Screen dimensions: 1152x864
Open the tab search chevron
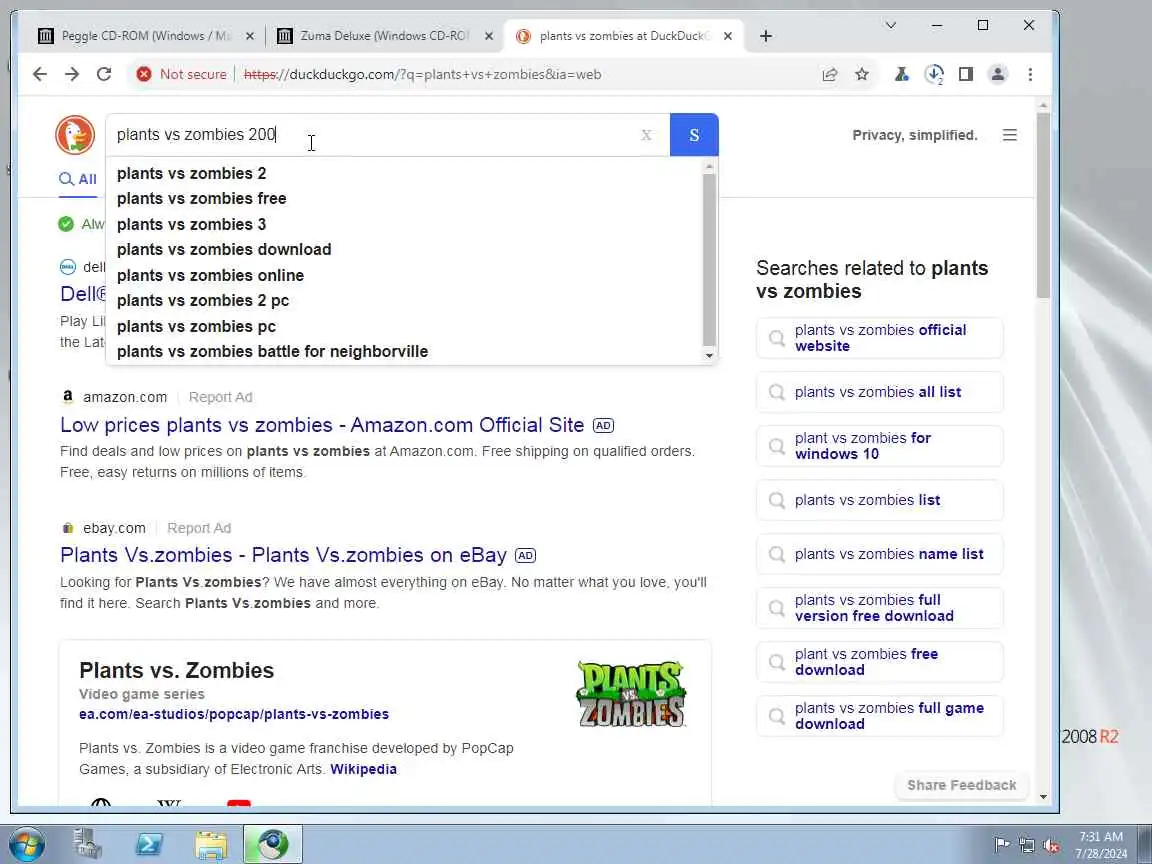pos(890,26)
